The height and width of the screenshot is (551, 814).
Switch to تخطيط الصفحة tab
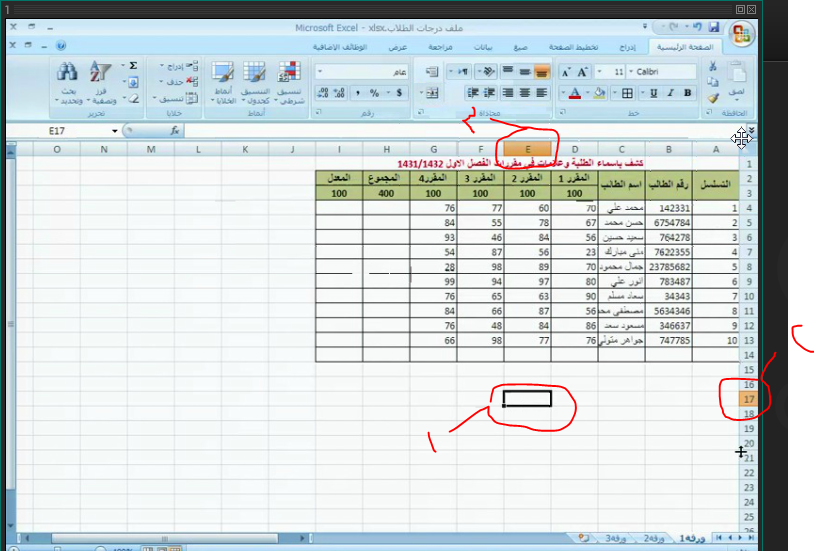click(x=574, y=47)
